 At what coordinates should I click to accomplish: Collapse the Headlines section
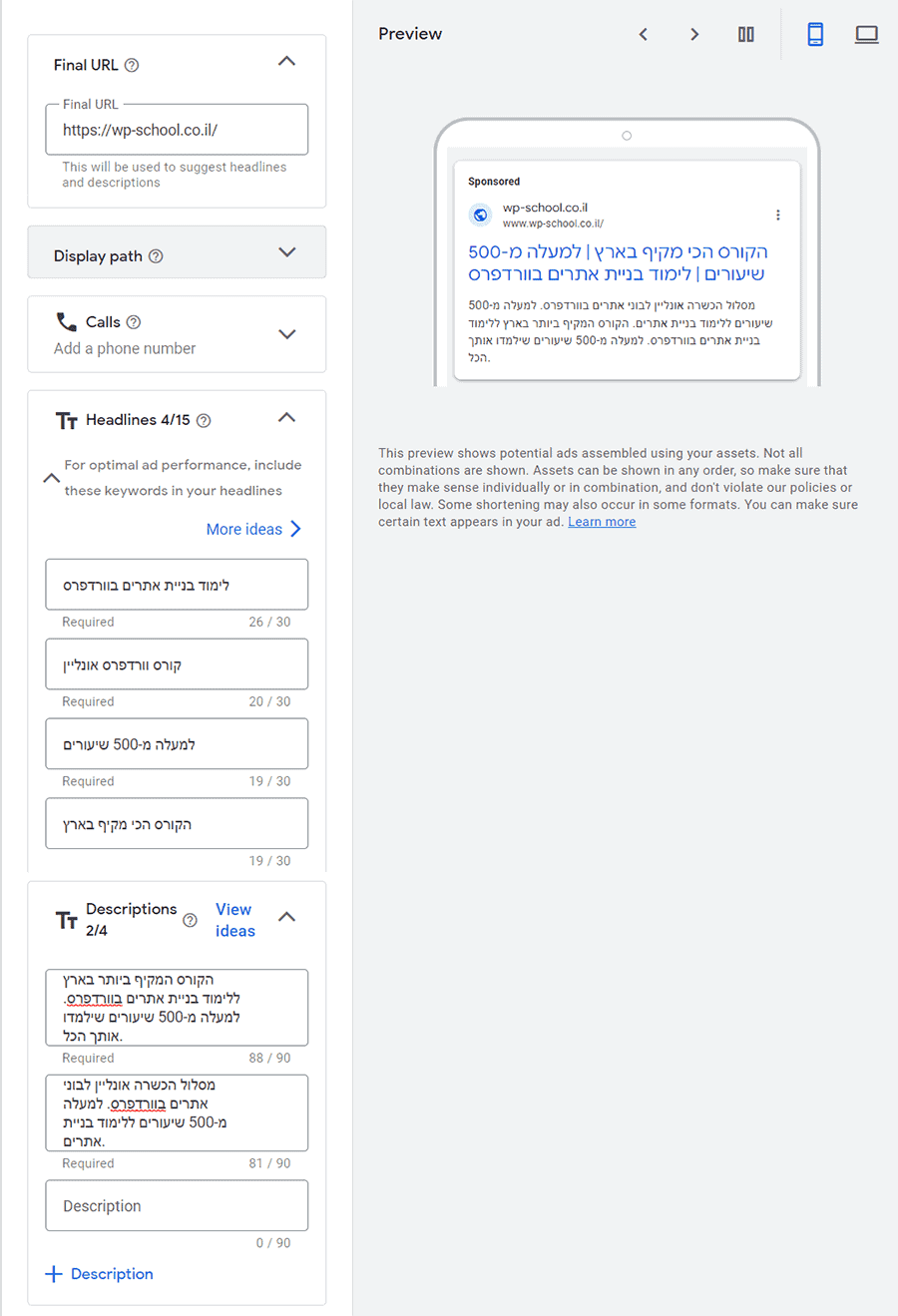(x=286, y=418)
